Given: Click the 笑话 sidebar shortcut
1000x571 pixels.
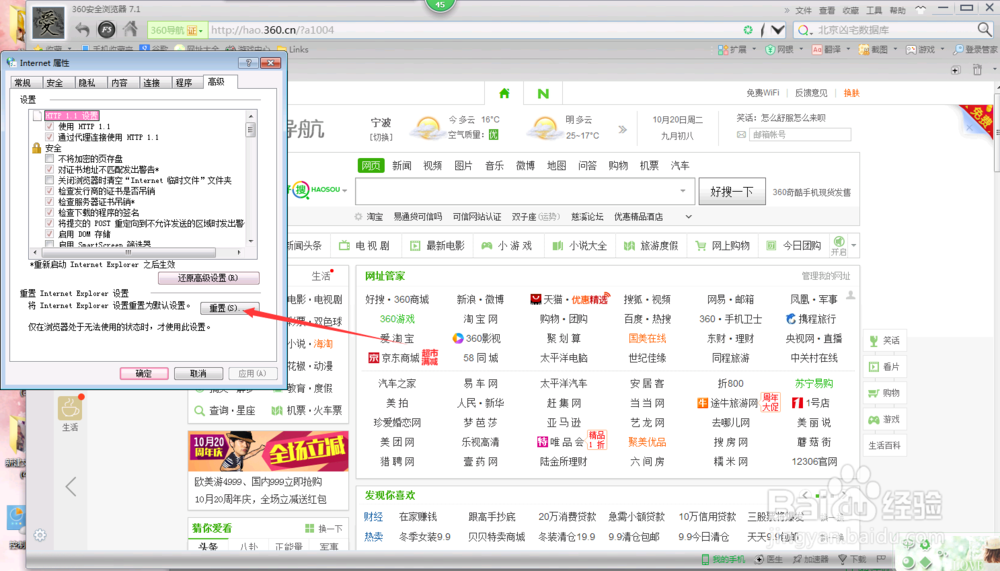Looking at the screenshot, I should tap(885, 341).
